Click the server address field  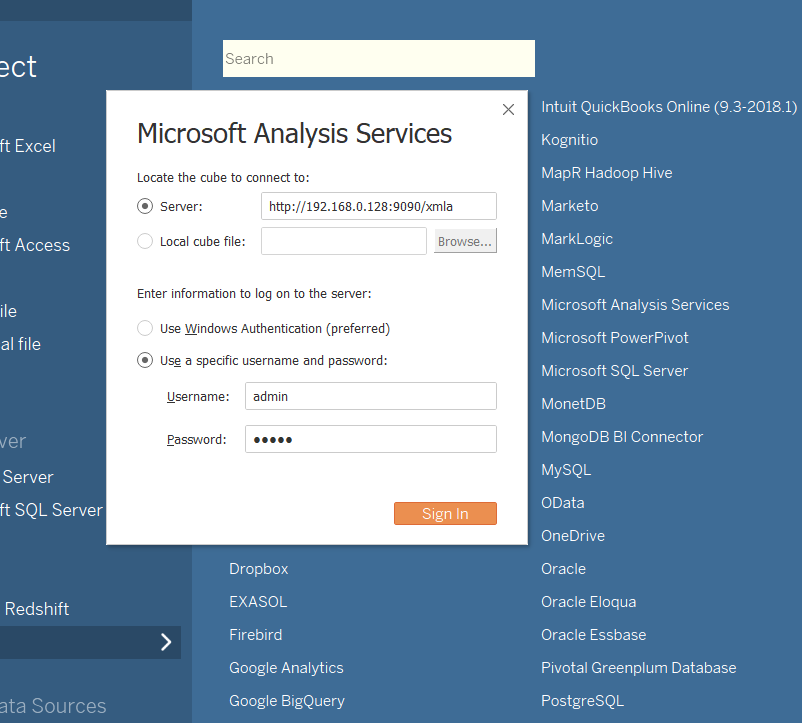pos(378,206)
